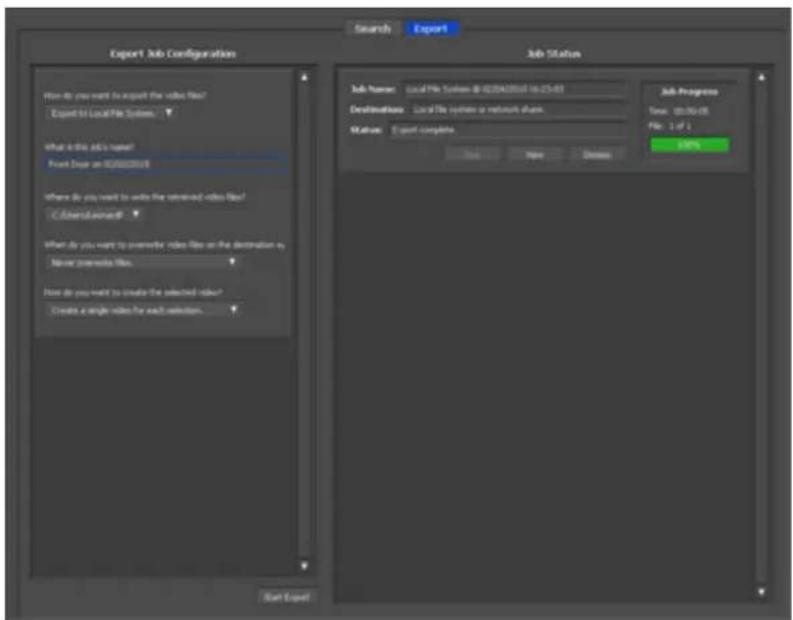The image size is (793, 620).
Task: Click the 'Export Job Configuration' heading
Action: 173,54
